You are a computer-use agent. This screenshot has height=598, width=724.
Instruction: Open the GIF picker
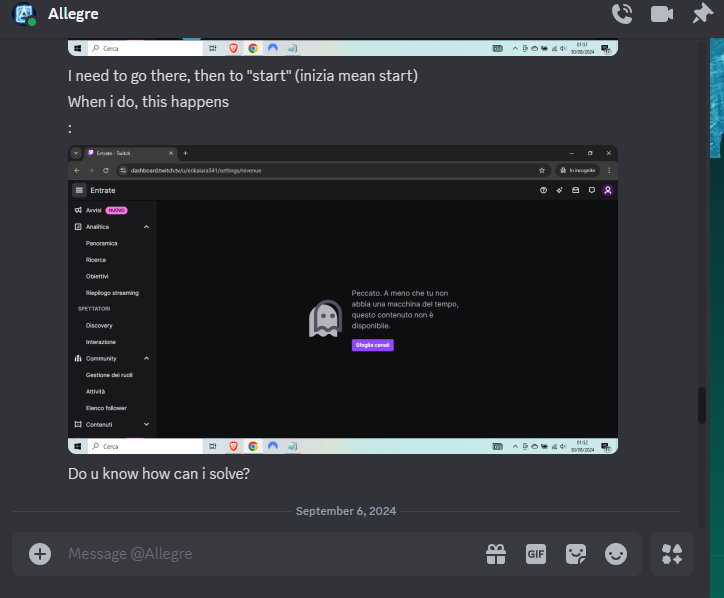(x=536, y=554)
